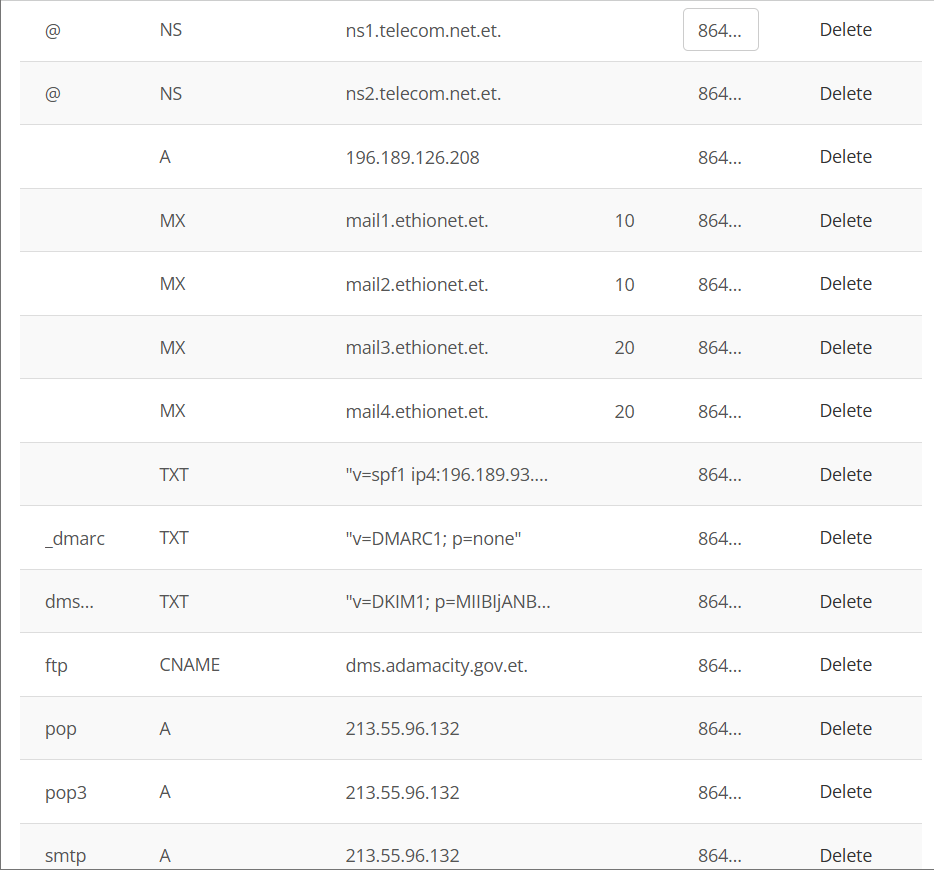This screenshot has width=934, height=870.
Task: Click the priority 10 of mail1.ethionet.et.
Action: [625, 221]
